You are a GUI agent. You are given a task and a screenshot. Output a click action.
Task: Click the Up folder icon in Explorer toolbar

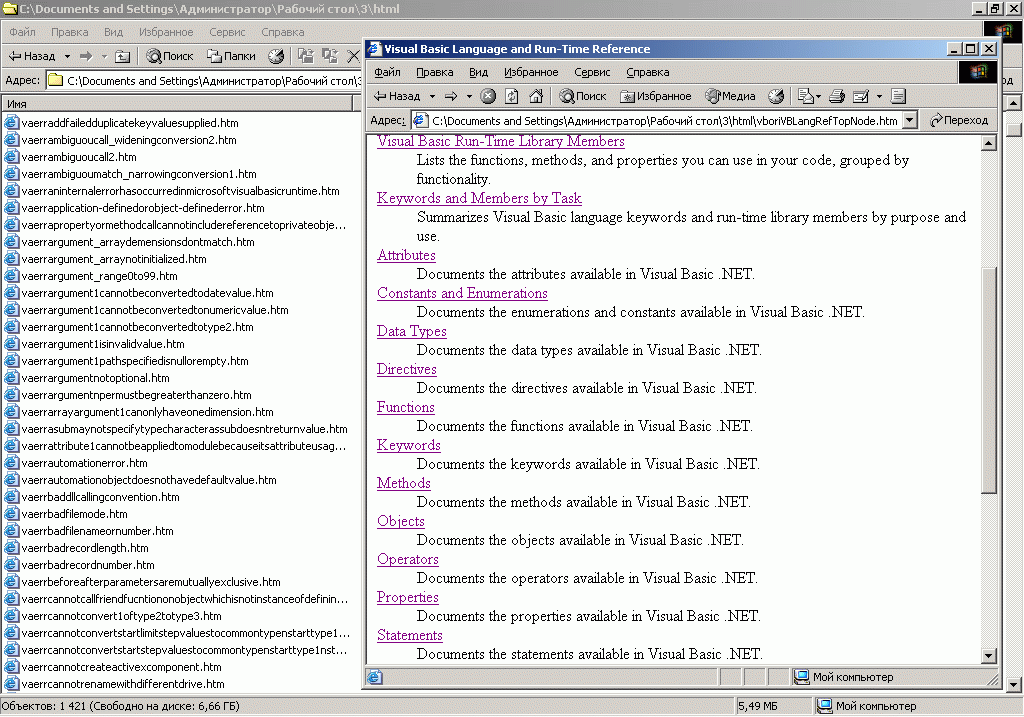coord(123,56)
